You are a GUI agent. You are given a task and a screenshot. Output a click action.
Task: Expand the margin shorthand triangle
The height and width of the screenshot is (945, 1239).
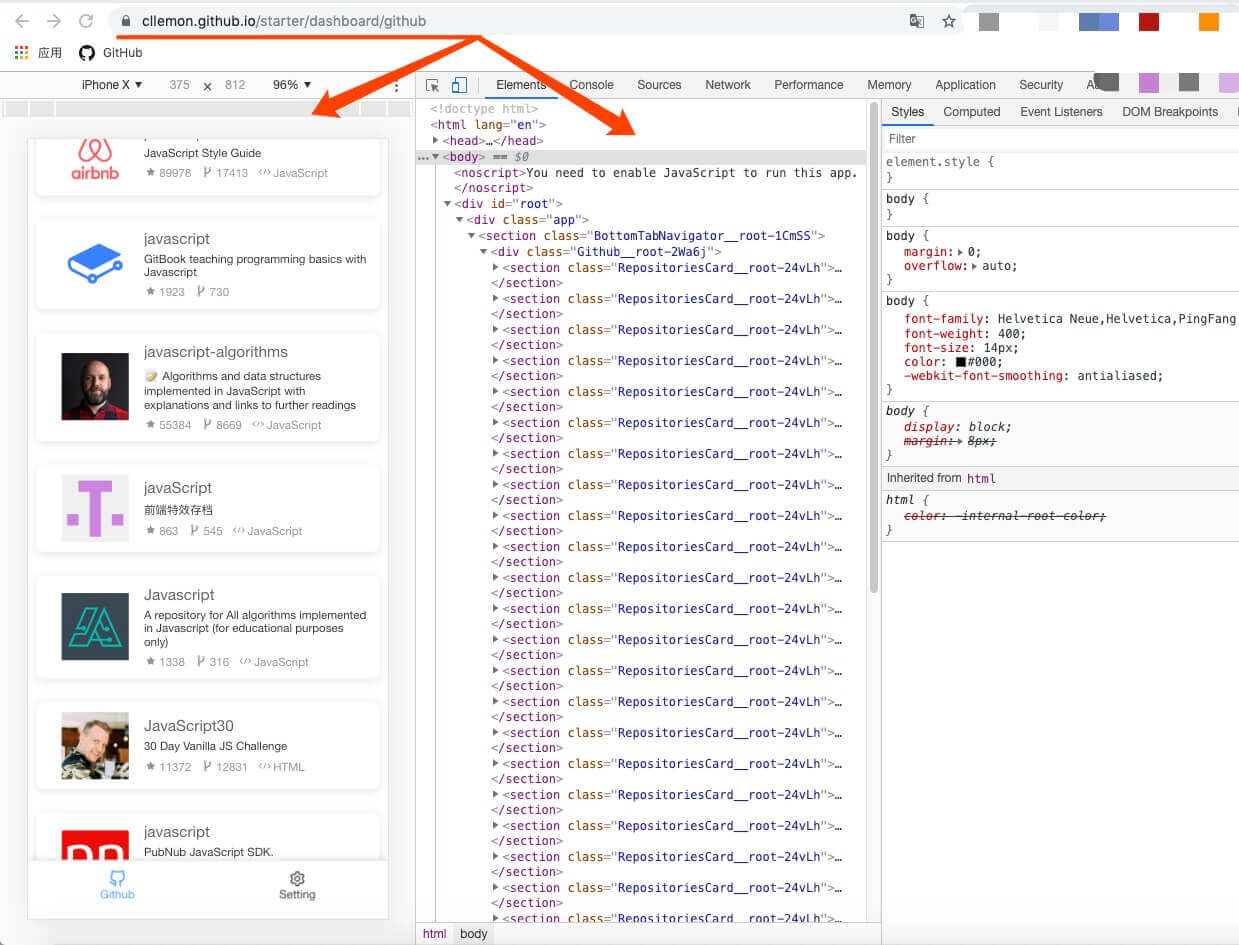coord(961,253)
